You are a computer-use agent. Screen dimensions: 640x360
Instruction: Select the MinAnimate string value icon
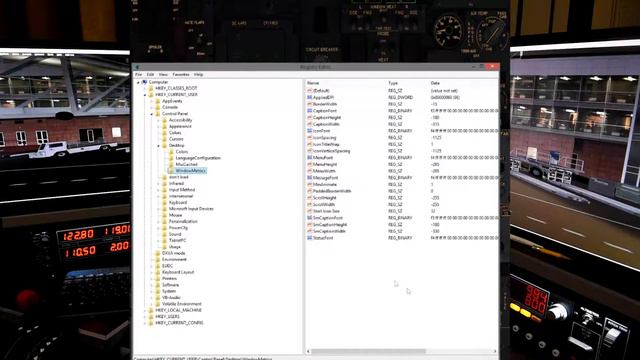pos(309,184)
